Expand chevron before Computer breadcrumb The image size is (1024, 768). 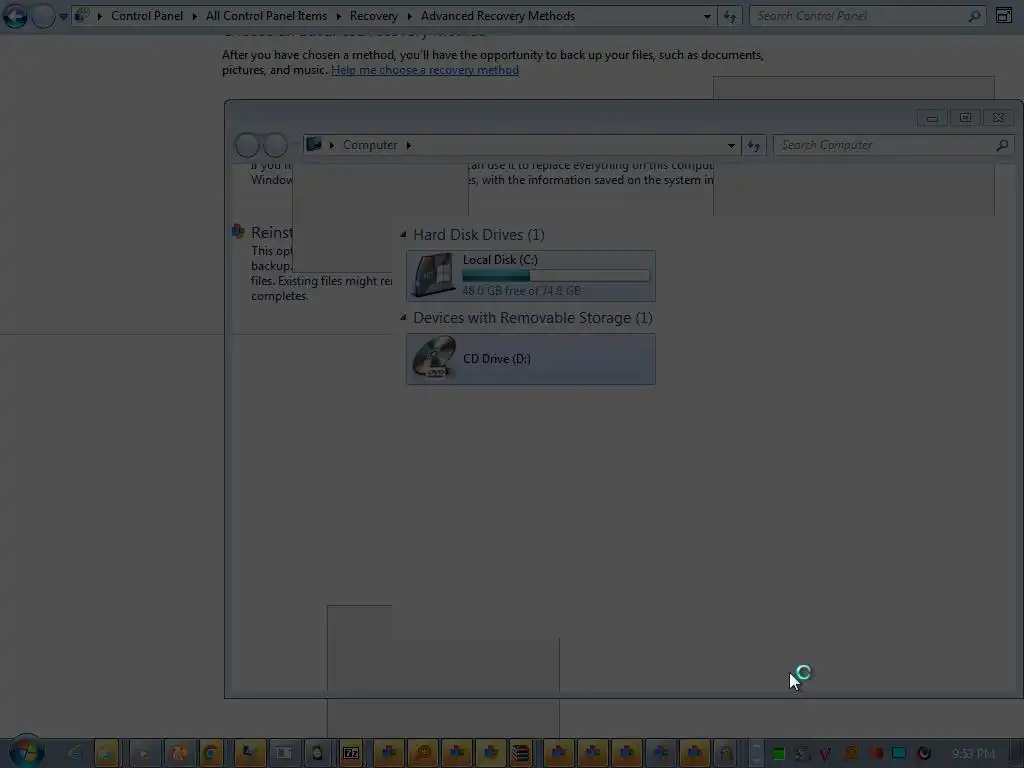pos(332,145)
